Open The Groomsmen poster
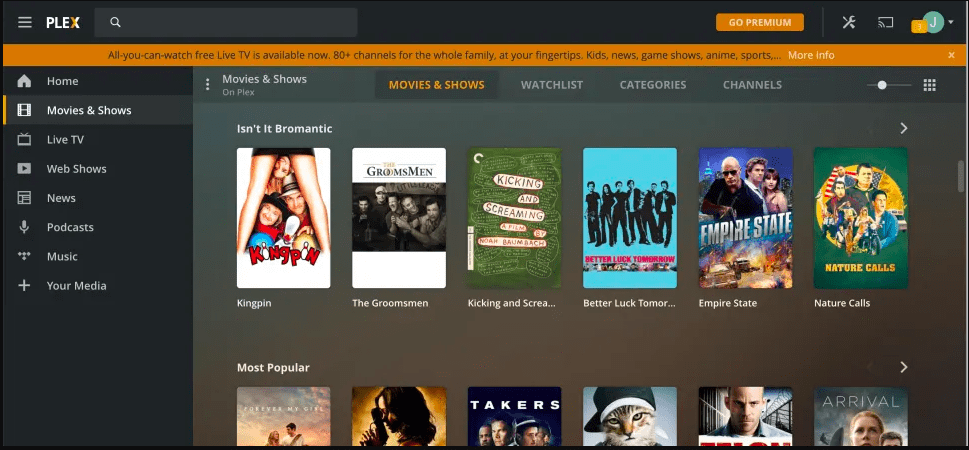 (x=399, y=218)
